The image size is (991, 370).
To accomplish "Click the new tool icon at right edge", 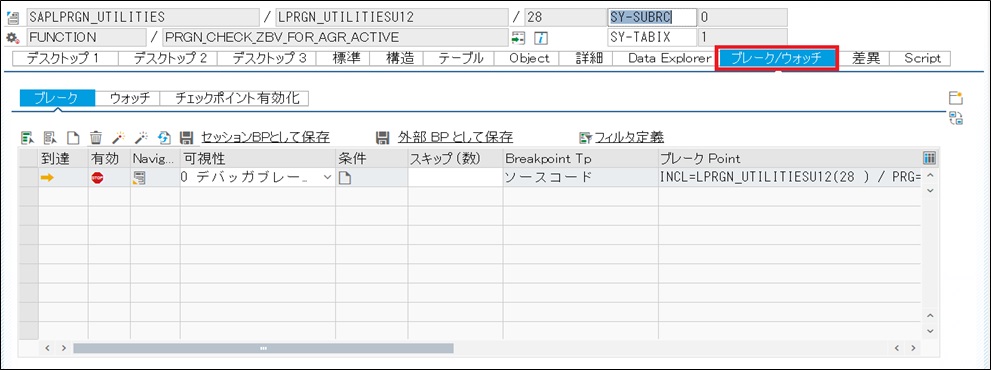I will point(956,98).
